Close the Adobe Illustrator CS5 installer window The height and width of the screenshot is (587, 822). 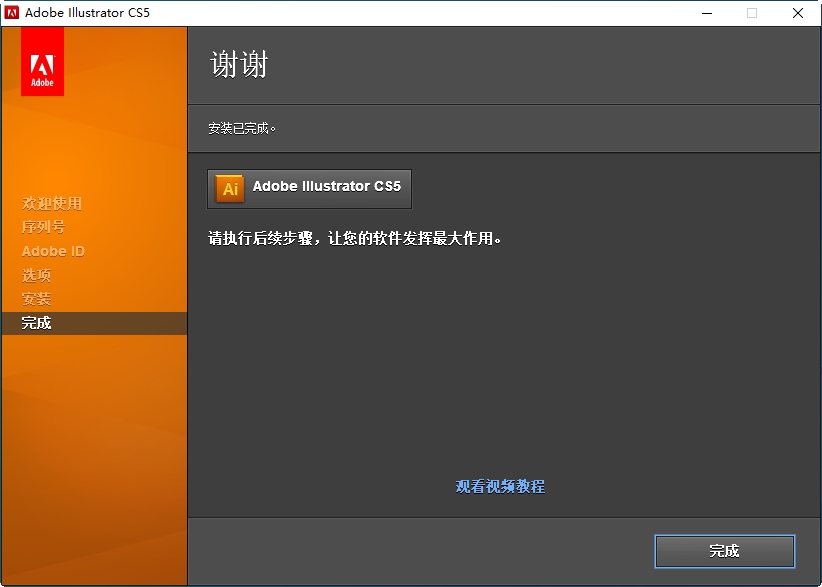tap(798, 13)
